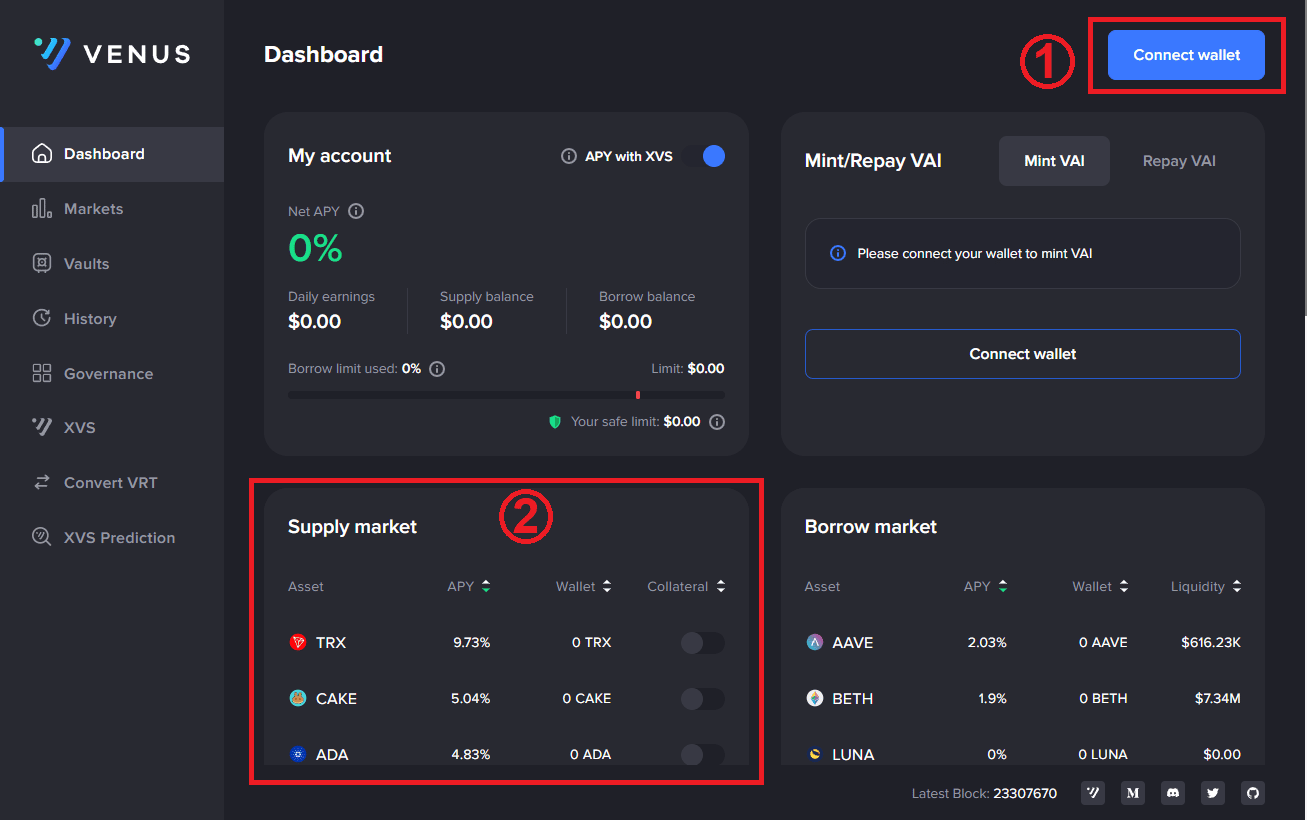
Task: Open Convert VRT from the sidebar
Action: pyautogui.click(x=110, y=482)
